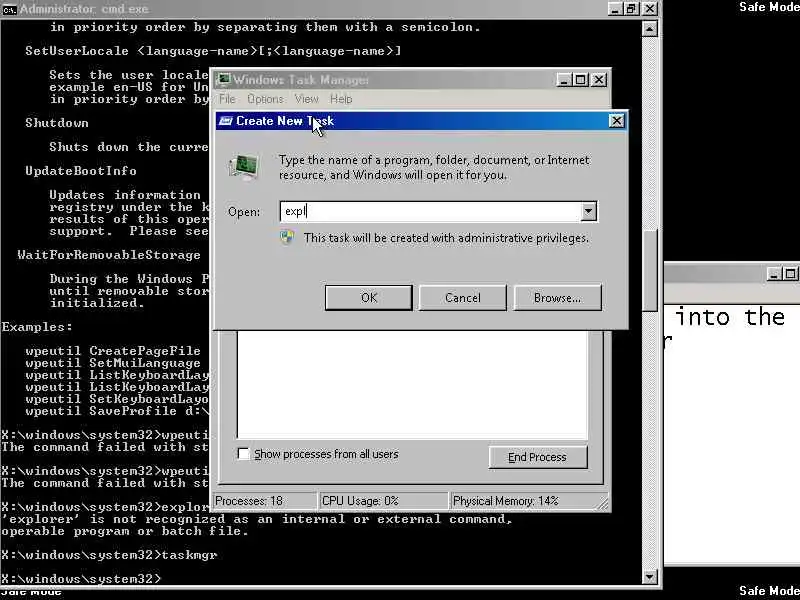800x600 pixels.
Task: Open the Browse... file picker
Action: tap(558, 297)
